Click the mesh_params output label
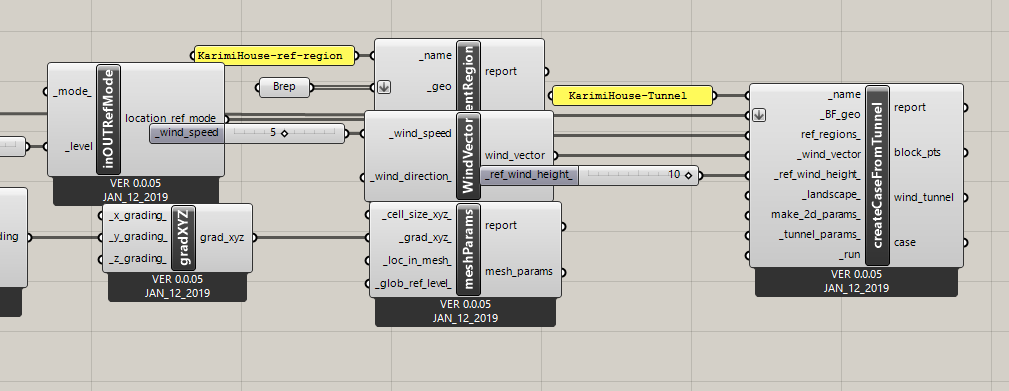 pyautogui.click(x=519, y=271)
